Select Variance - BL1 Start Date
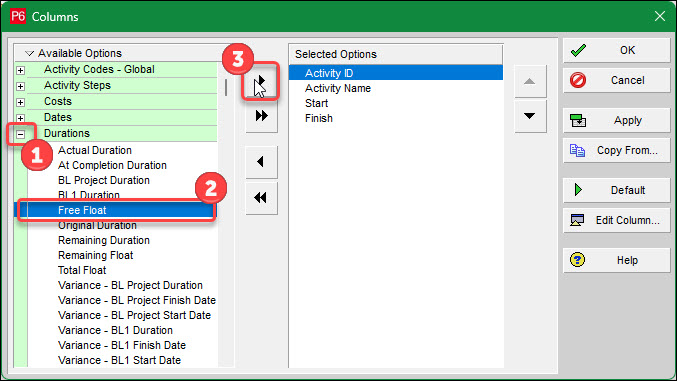 point(119,360)
